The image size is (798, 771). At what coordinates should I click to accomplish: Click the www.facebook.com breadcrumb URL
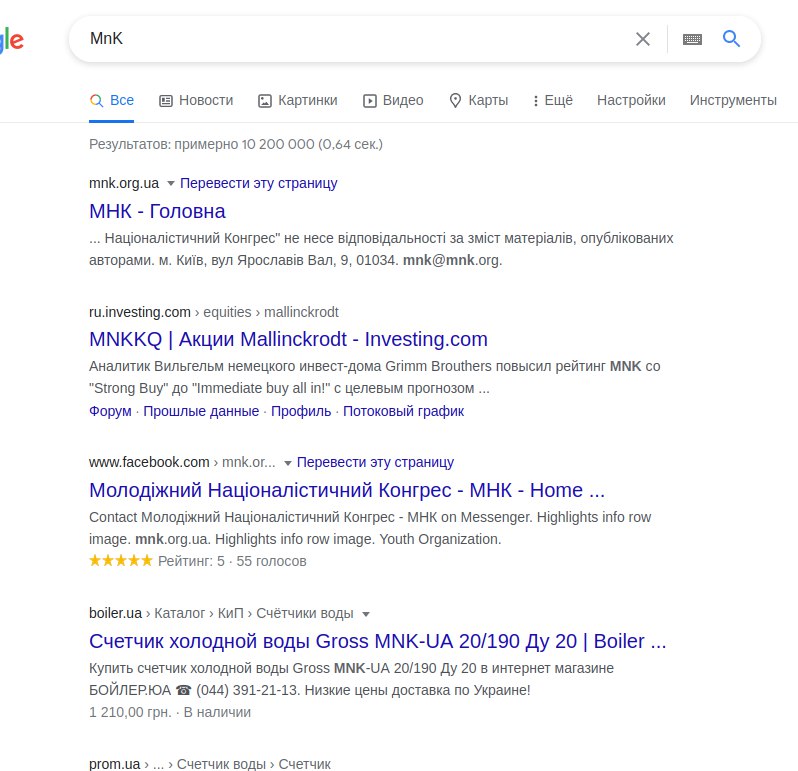coord(182,462)
